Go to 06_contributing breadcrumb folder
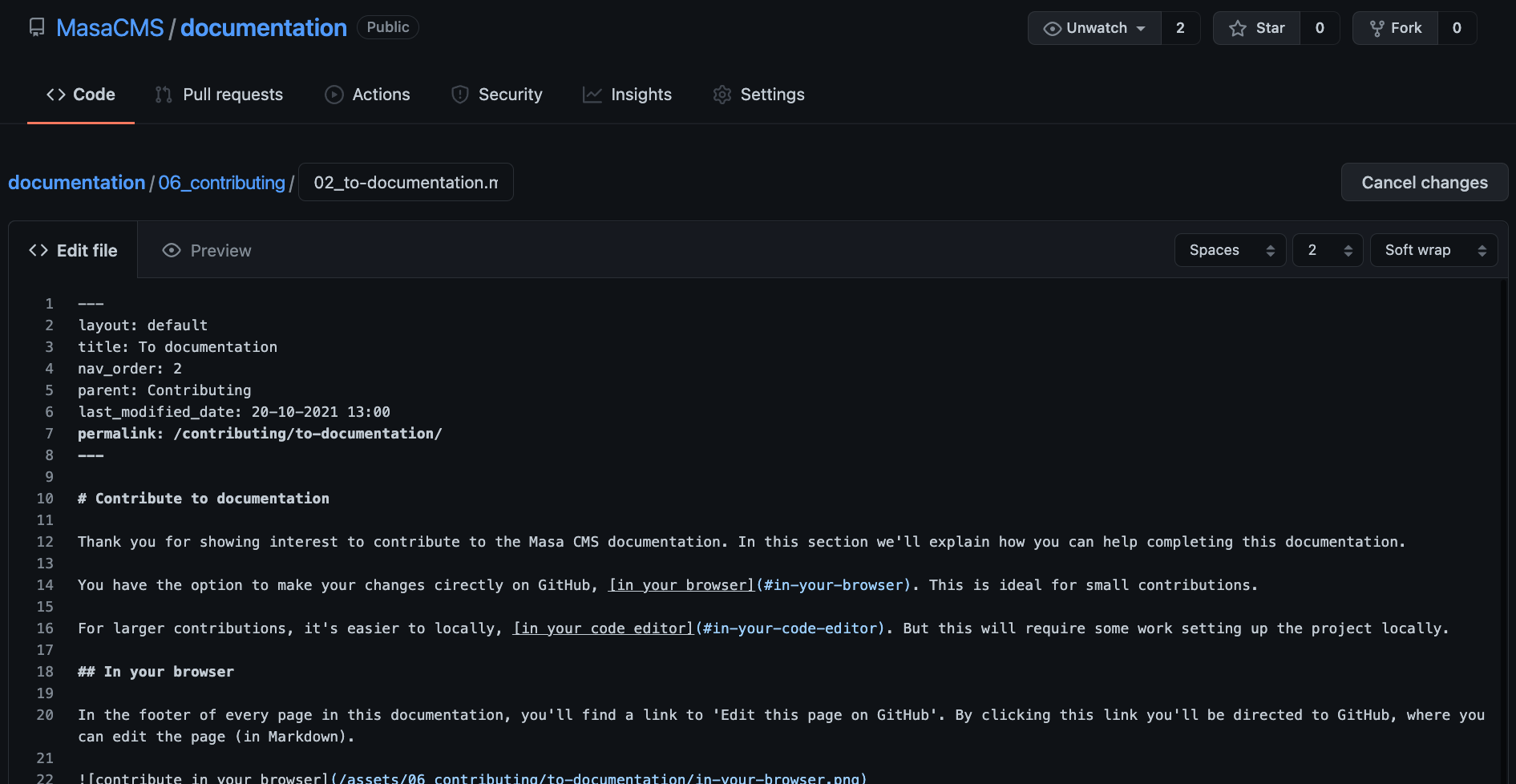Screen dimensions: 1516x784 coord(222,183)
